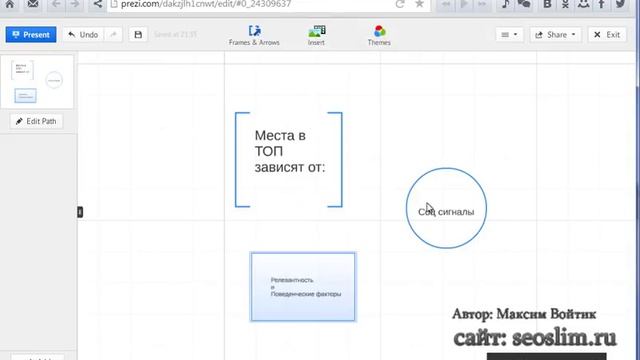Click the media rewind icon in browser toolbar
The height and width of the screenshot is (360, 640).
(446, 4)
